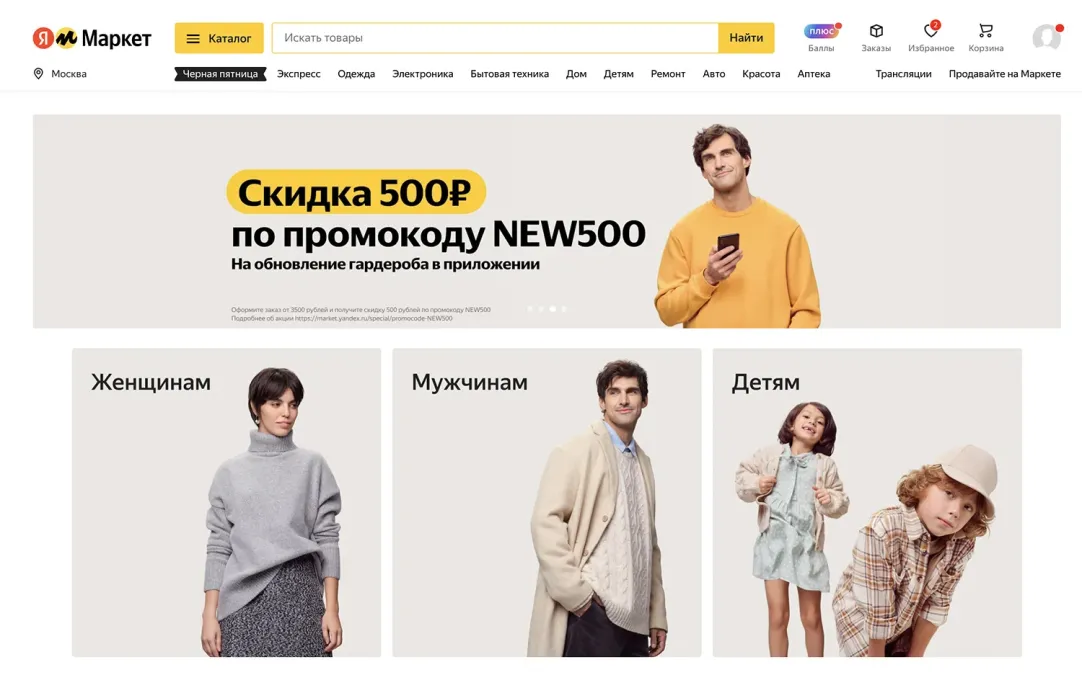Screen dimensions: 1082x675
Task: Open Заказы box icon
Action: point(876,31)
